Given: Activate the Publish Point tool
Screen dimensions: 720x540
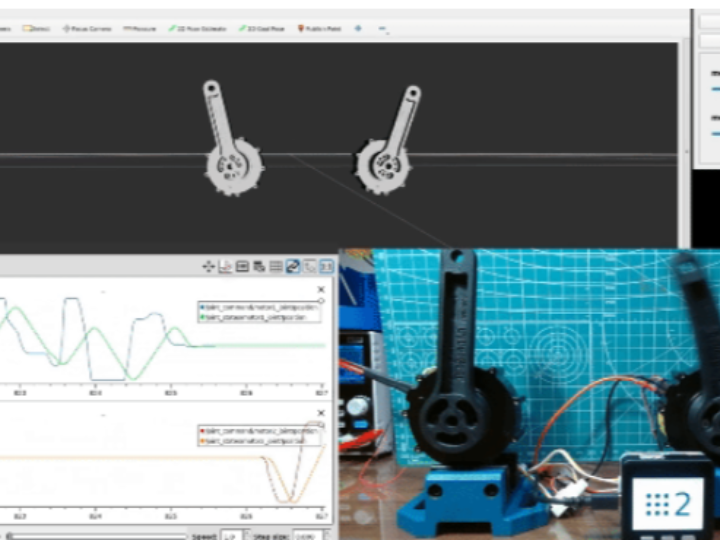Looking at the screenshot, I should click(318, 29).
